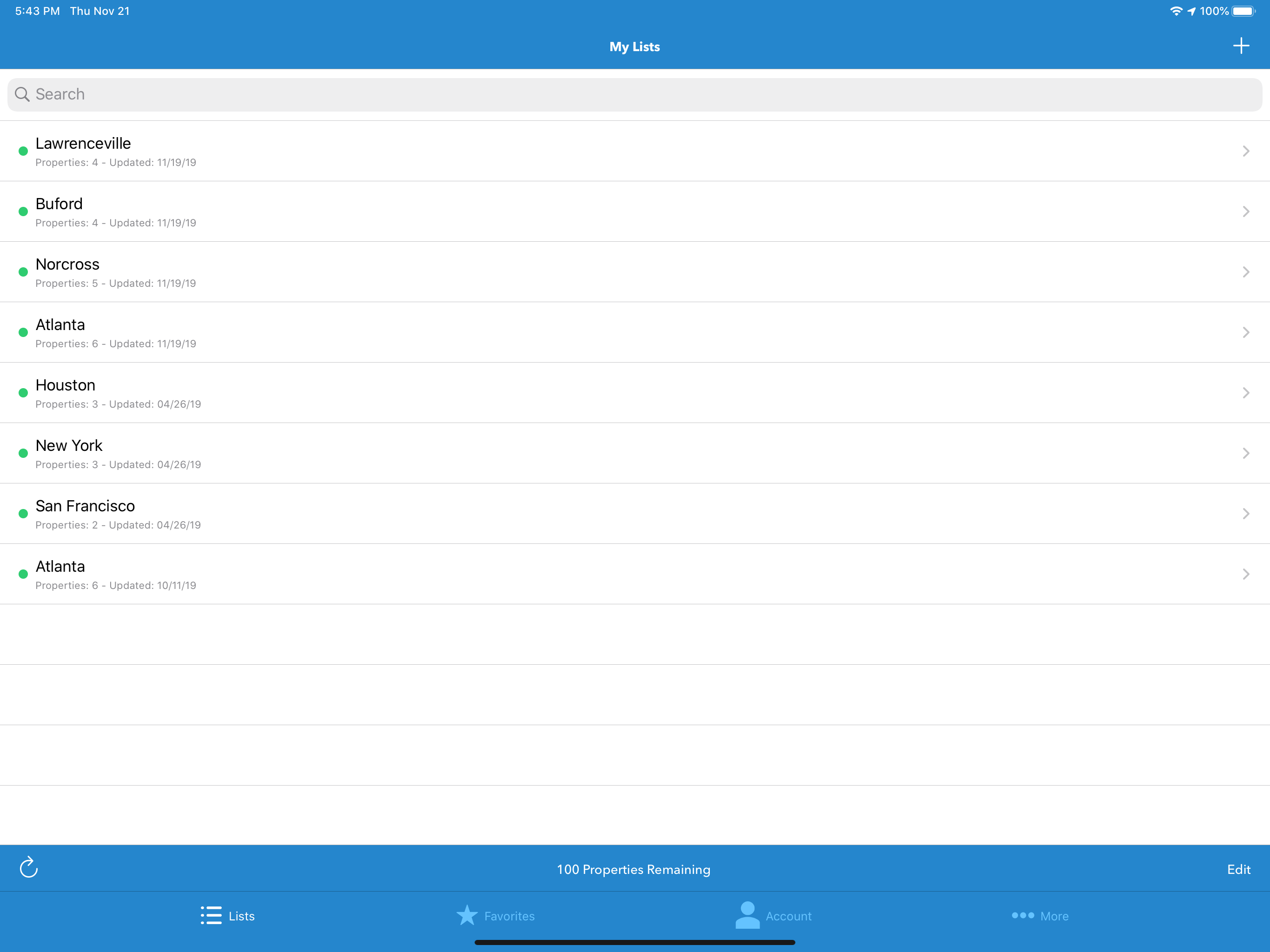Tap the magnifying glass search icon
Screen dimensions: 1270x952
(x=22, y=94)
